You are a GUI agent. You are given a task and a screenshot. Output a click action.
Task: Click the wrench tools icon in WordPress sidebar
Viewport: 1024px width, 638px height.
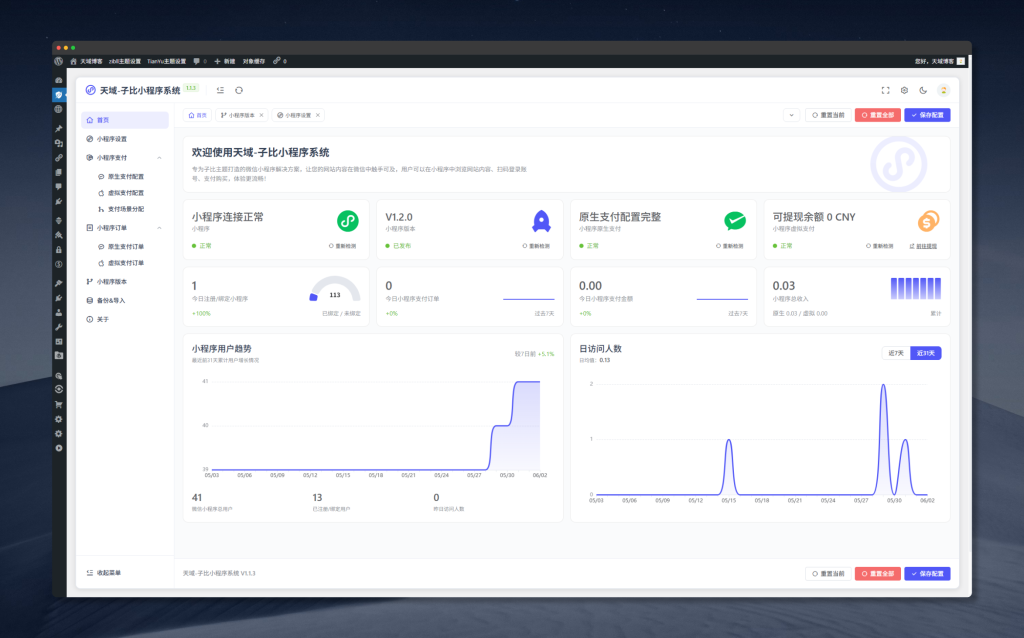pyautogui.click(x=59, y=327)
